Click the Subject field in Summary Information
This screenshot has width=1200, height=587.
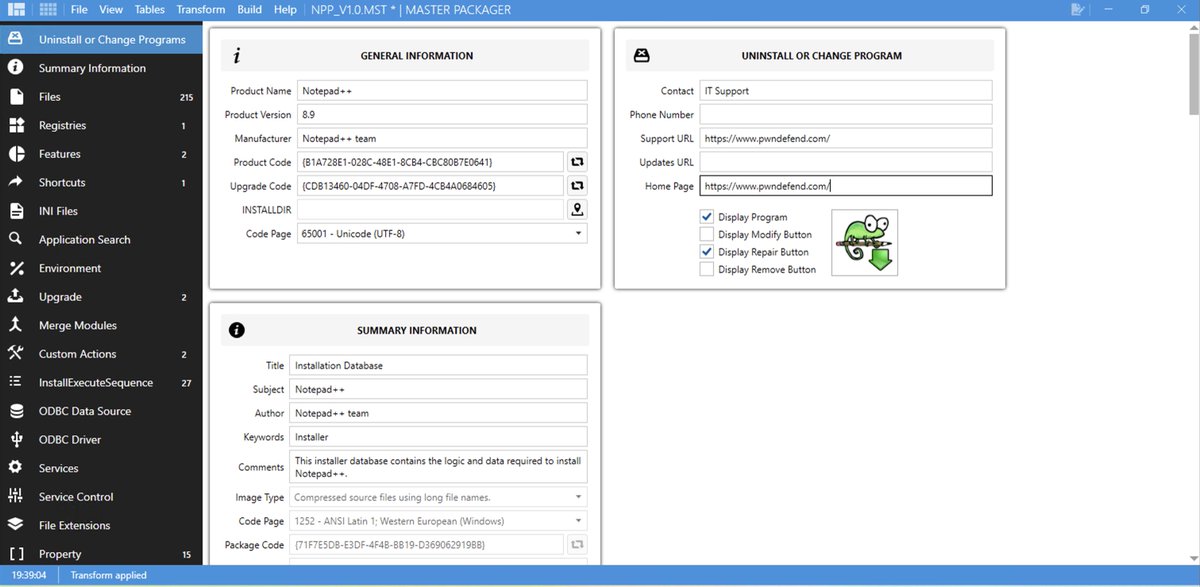tap(438, 389)
